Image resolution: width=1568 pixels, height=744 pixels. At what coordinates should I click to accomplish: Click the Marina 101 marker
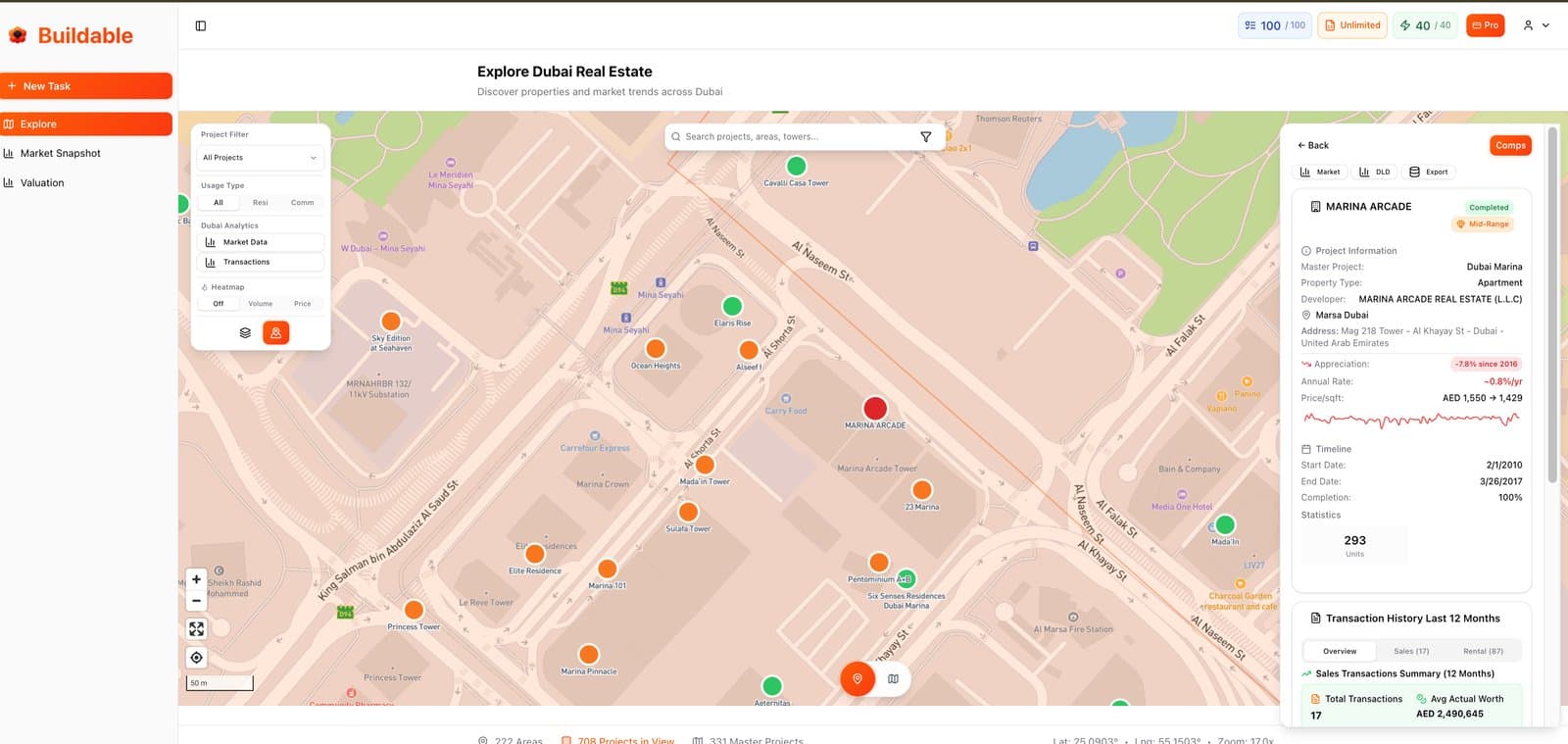[608, 569]
